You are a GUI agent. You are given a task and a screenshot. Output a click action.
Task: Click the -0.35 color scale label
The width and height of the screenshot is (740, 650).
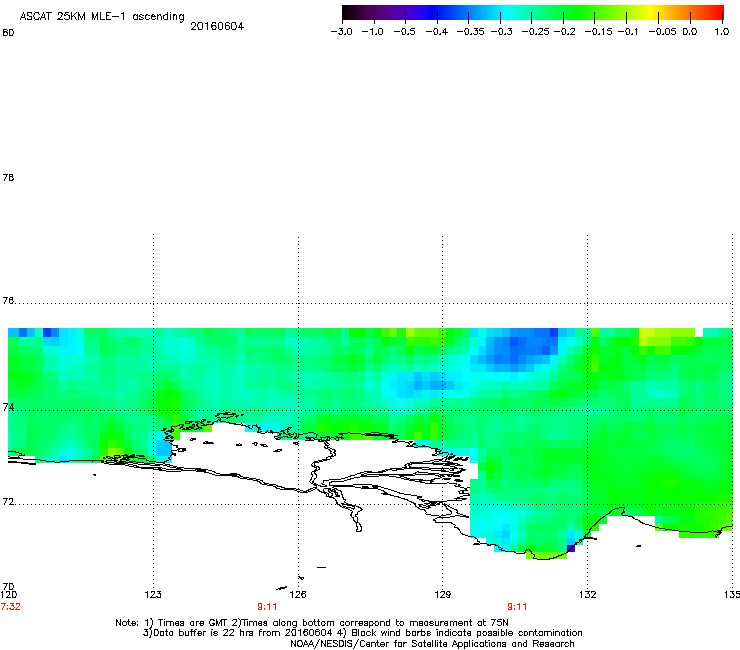coord(471,32)
